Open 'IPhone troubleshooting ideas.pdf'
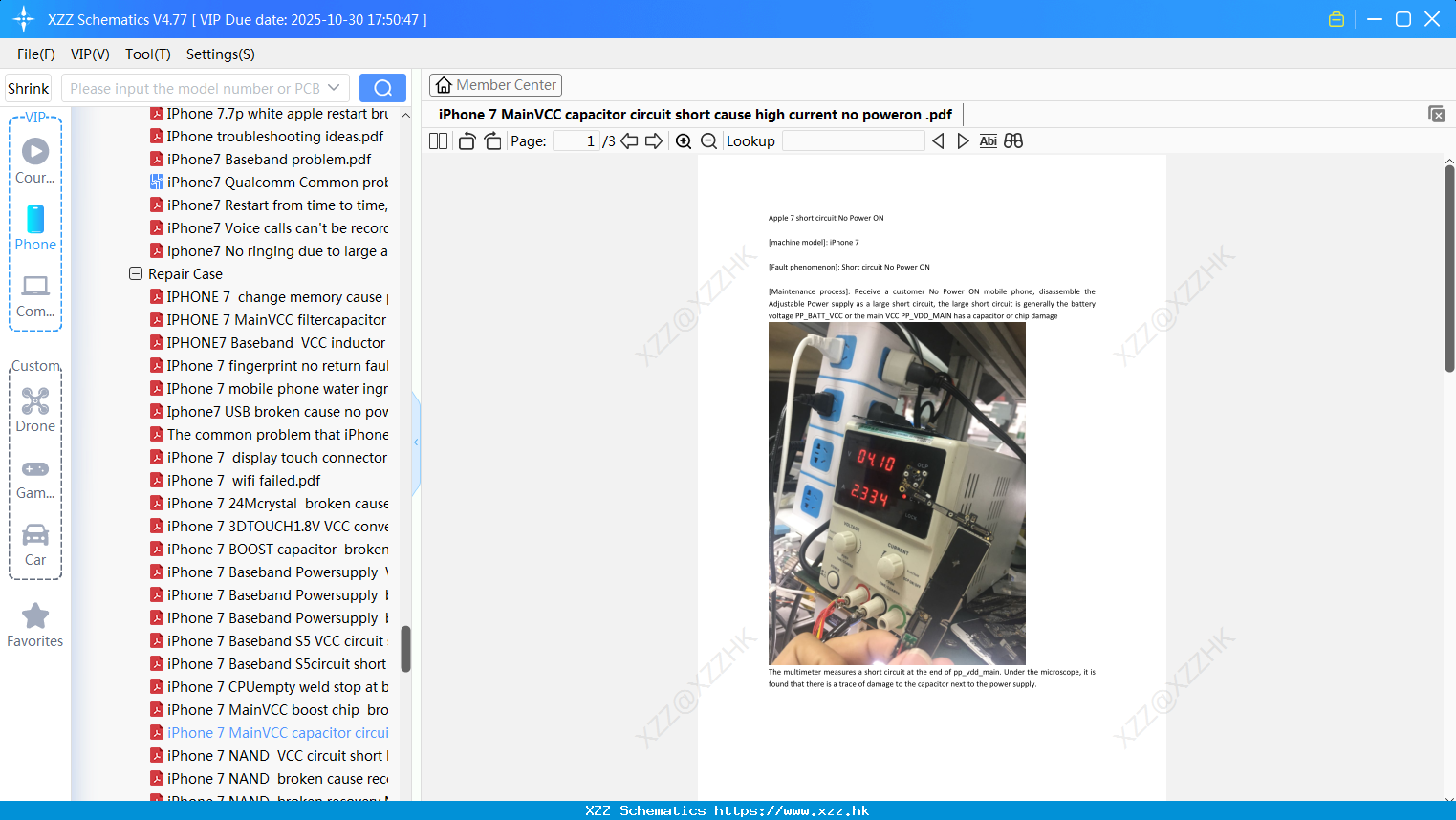 pos(267,137)
